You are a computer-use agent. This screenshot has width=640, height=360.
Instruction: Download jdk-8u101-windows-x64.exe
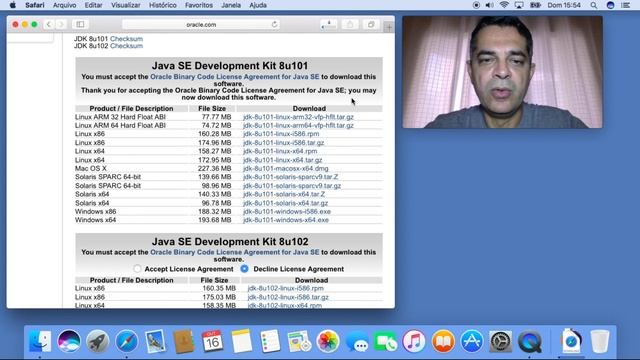click(x=286, y=220)
